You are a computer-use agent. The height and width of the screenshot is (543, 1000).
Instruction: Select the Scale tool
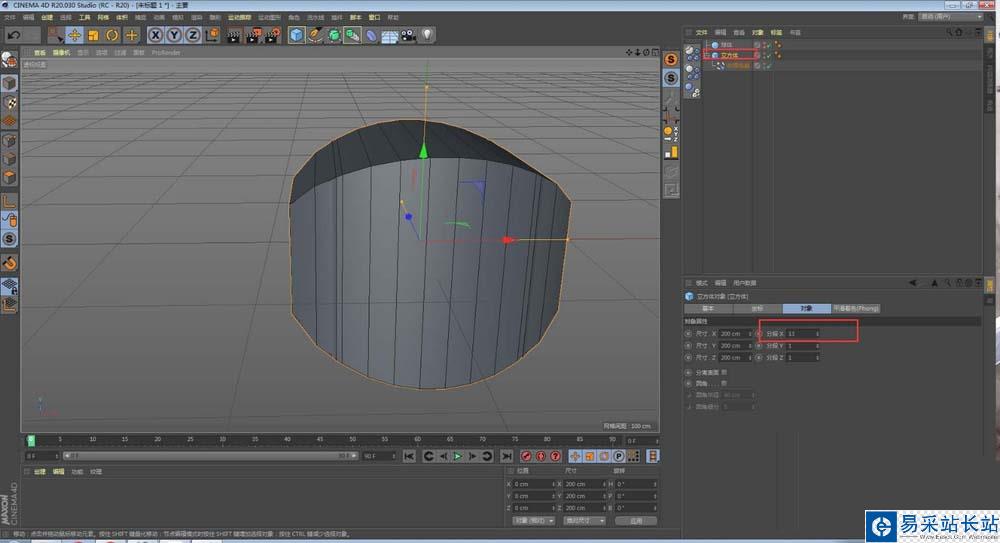point(93,35)
